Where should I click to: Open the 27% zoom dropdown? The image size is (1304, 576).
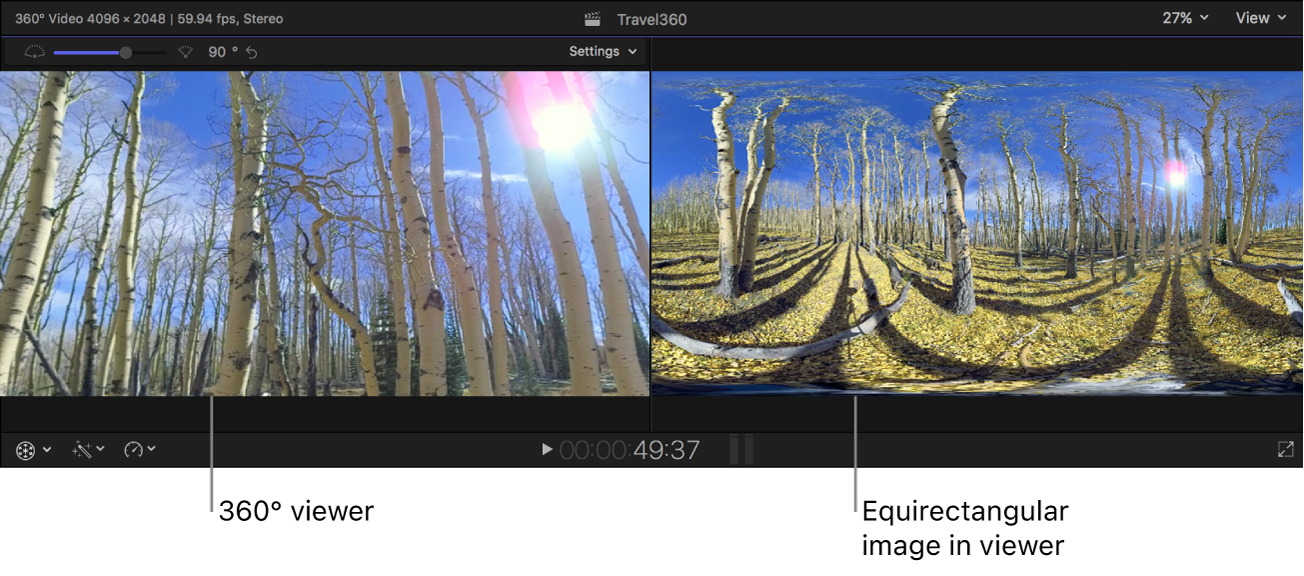coord(1184,17)
